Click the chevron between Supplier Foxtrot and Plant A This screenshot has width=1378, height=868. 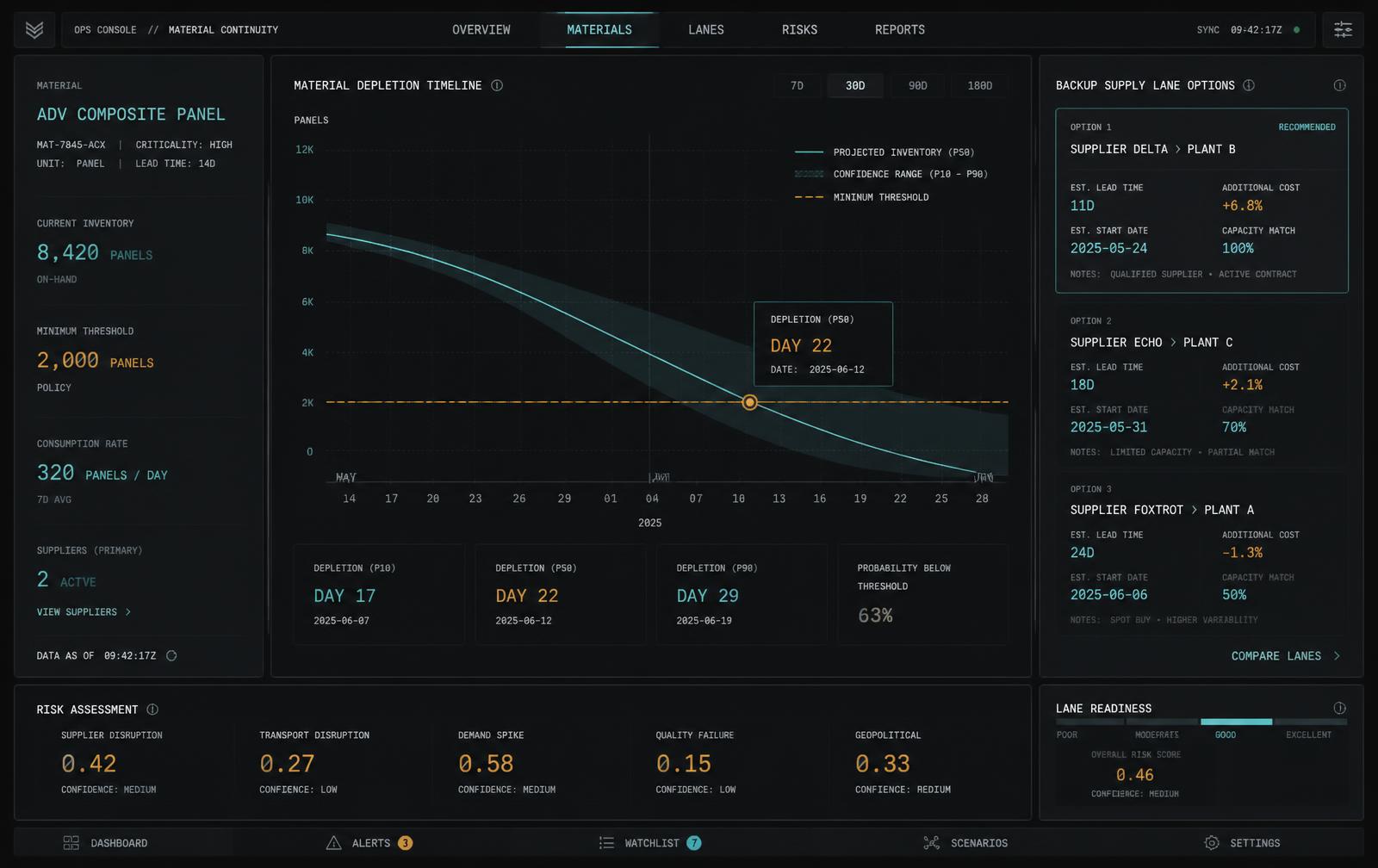1194,510
